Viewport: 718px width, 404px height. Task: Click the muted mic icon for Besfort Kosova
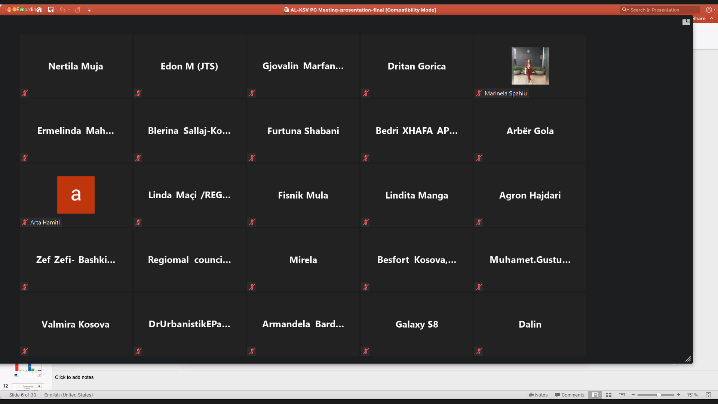coord(365,287)
